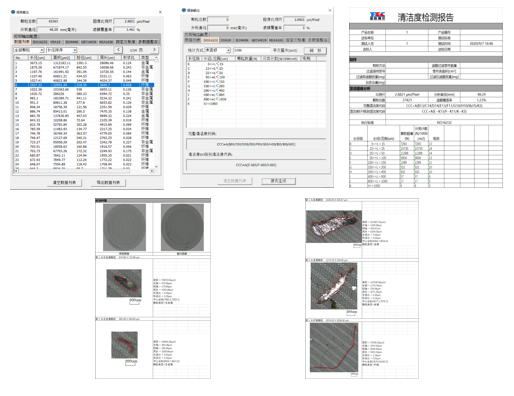Go to next page of particle list
The image size is (514, 396).
(154, 50)
